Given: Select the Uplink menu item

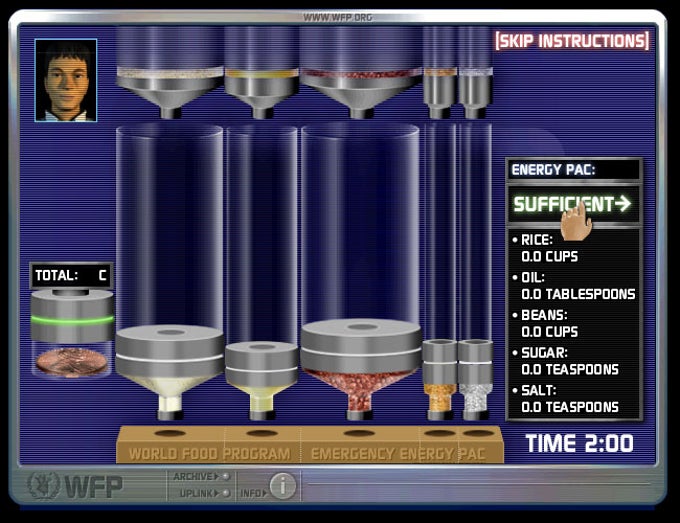Looking at the screenshot, I should pyautogui.click(x=204, y=493).
